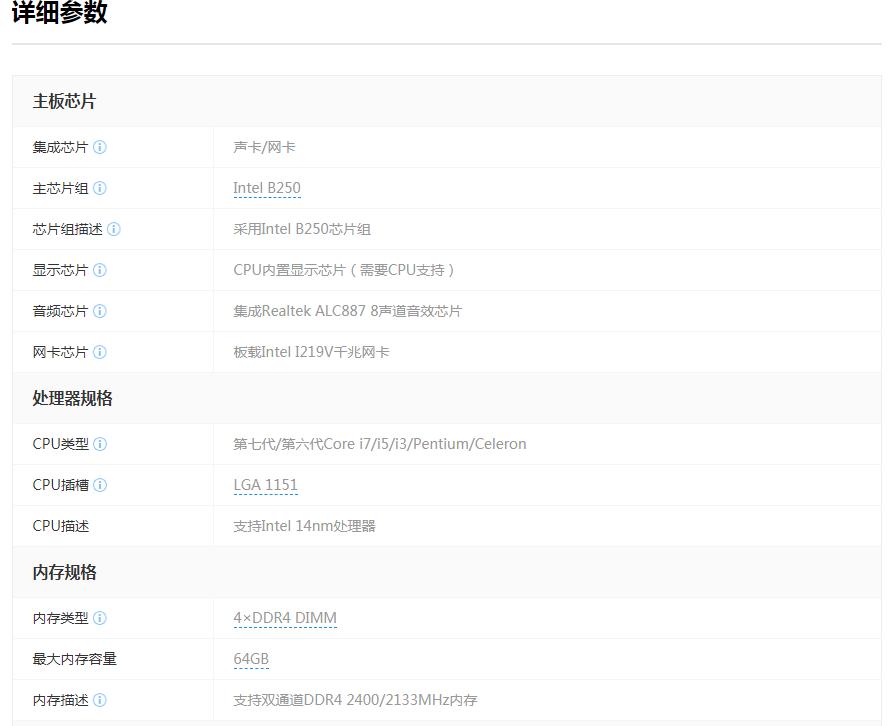Open the 64GB maximum memory link
The height and width of the screenshot is (726, 894).
pyautogui.click(x=249, y=659)
